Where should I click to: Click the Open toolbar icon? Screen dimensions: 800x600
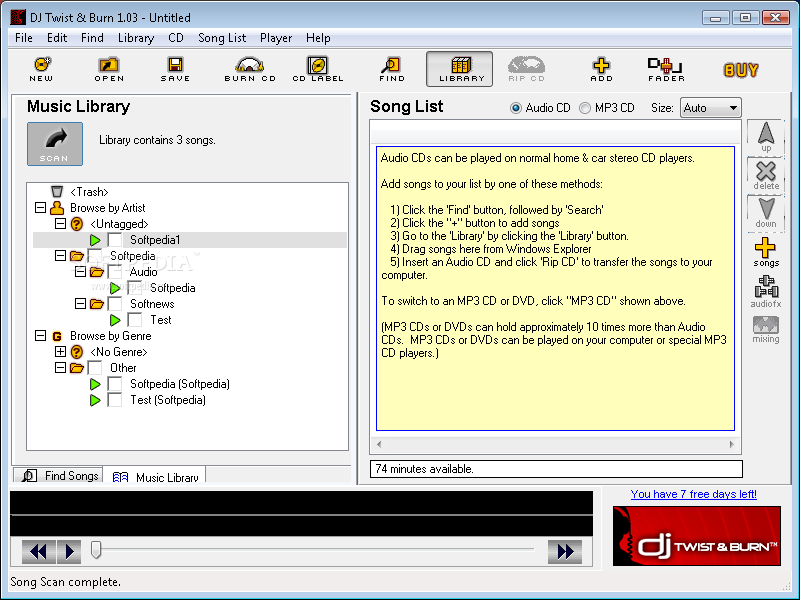(109, 69)
